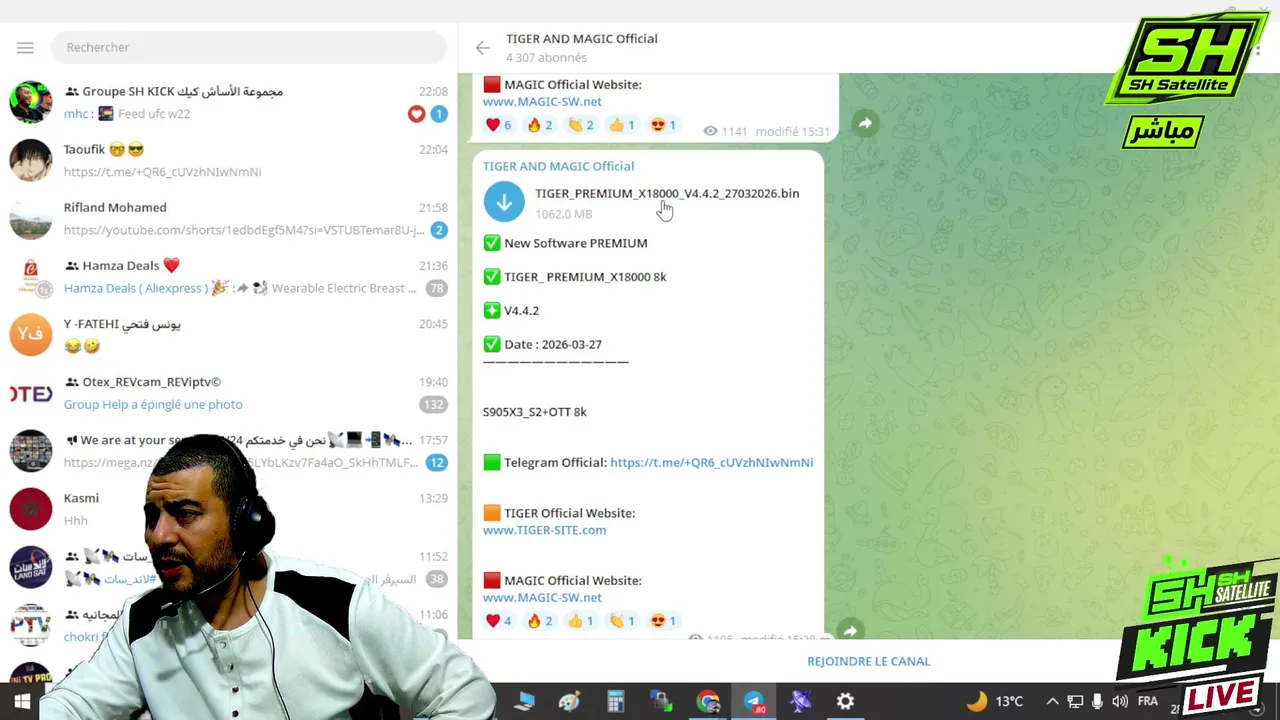Click unread badge 132 on Otex_REVcam
This screenshot has width=1280, height=720.
pos(433,404)
